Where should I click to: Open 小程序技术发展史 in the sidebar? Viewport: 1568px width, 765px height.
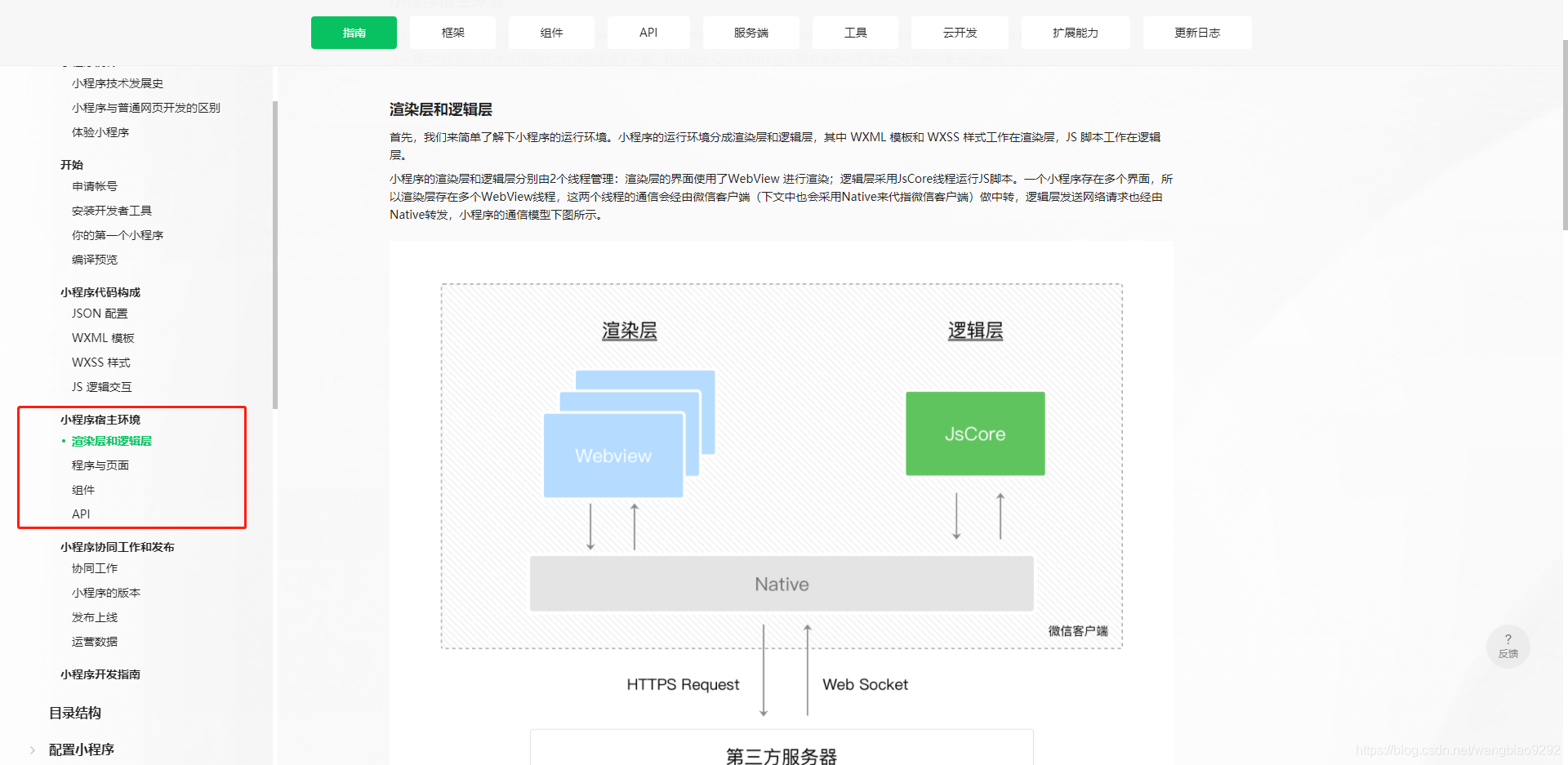click(118, 83)
